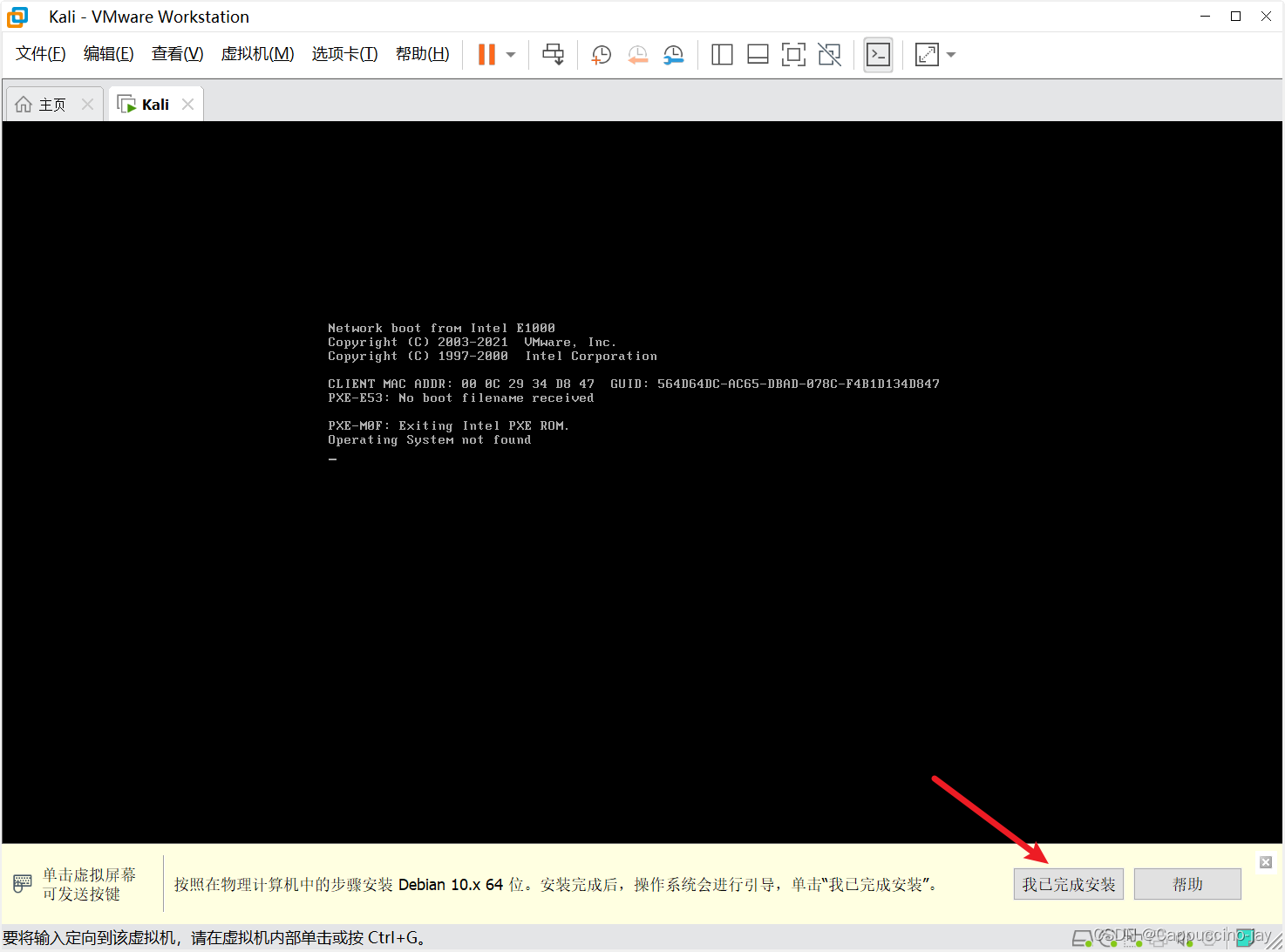Click 我已完成安装 button

(x=1069, y=884)
